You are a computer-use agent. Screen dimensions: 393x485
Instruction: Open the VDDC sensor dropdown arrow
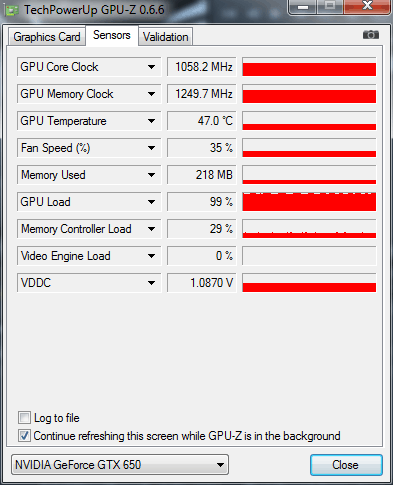click(151, 283)
